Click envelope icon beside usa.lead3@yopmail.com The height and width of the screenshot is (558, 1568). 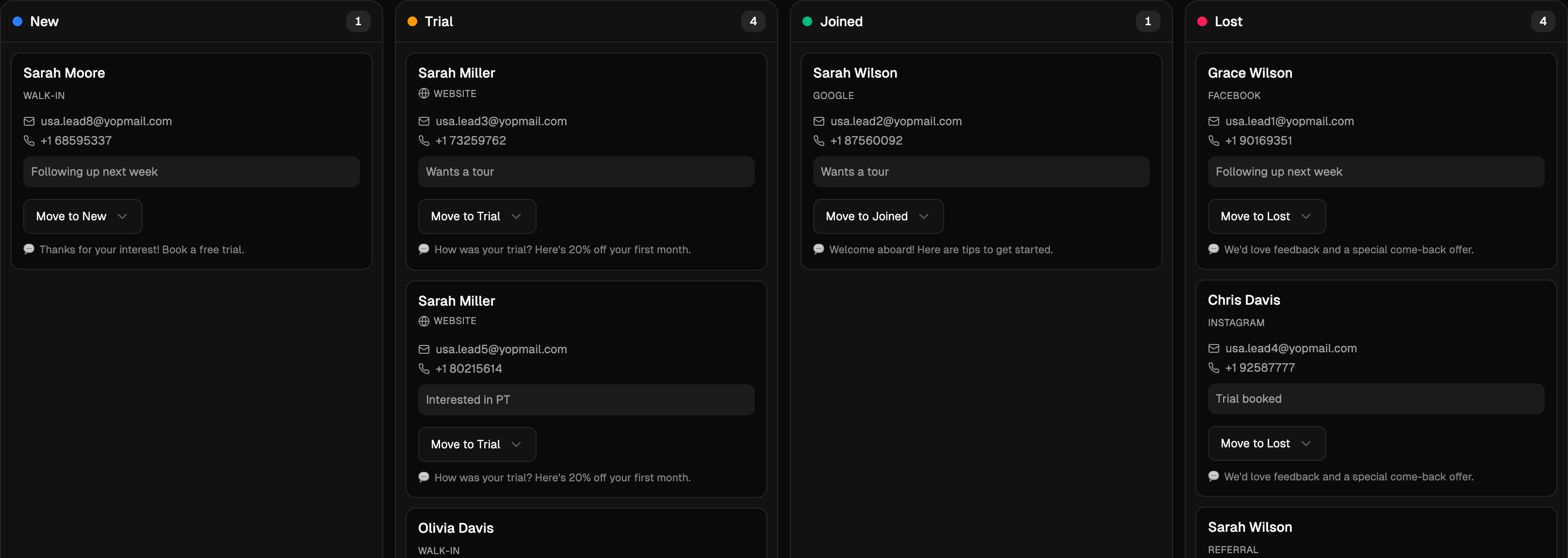point(424,121)
